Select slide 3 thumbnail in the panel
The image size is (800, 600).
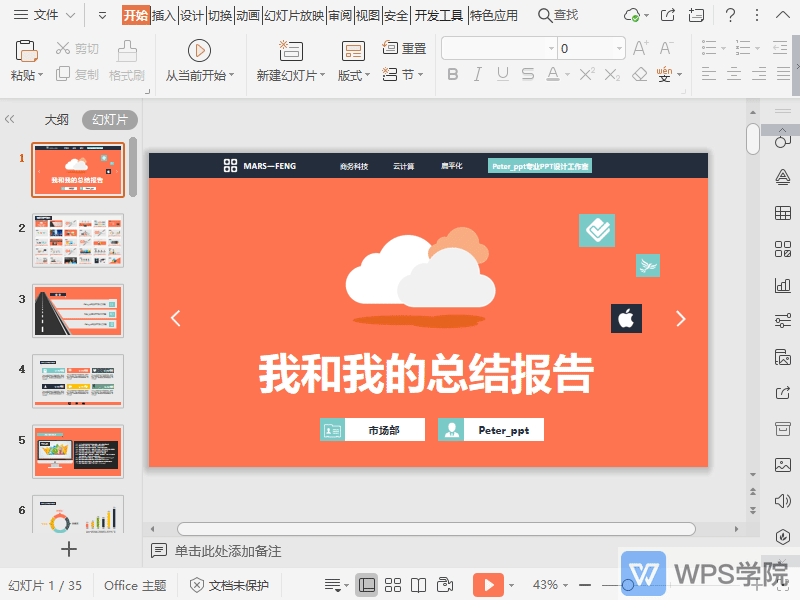click(x=78, y=311)
